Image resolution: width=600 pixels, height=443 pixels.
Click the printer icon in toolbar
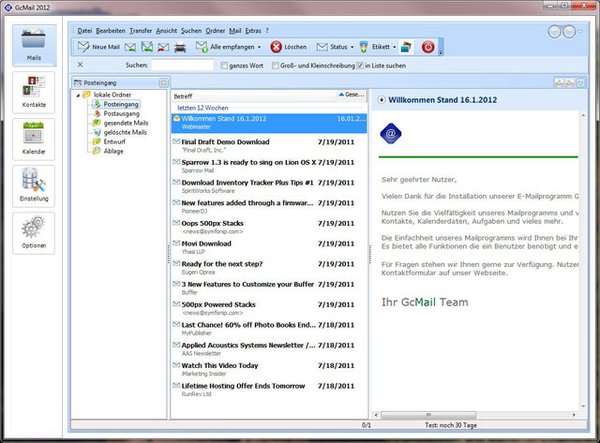(179, 47)
